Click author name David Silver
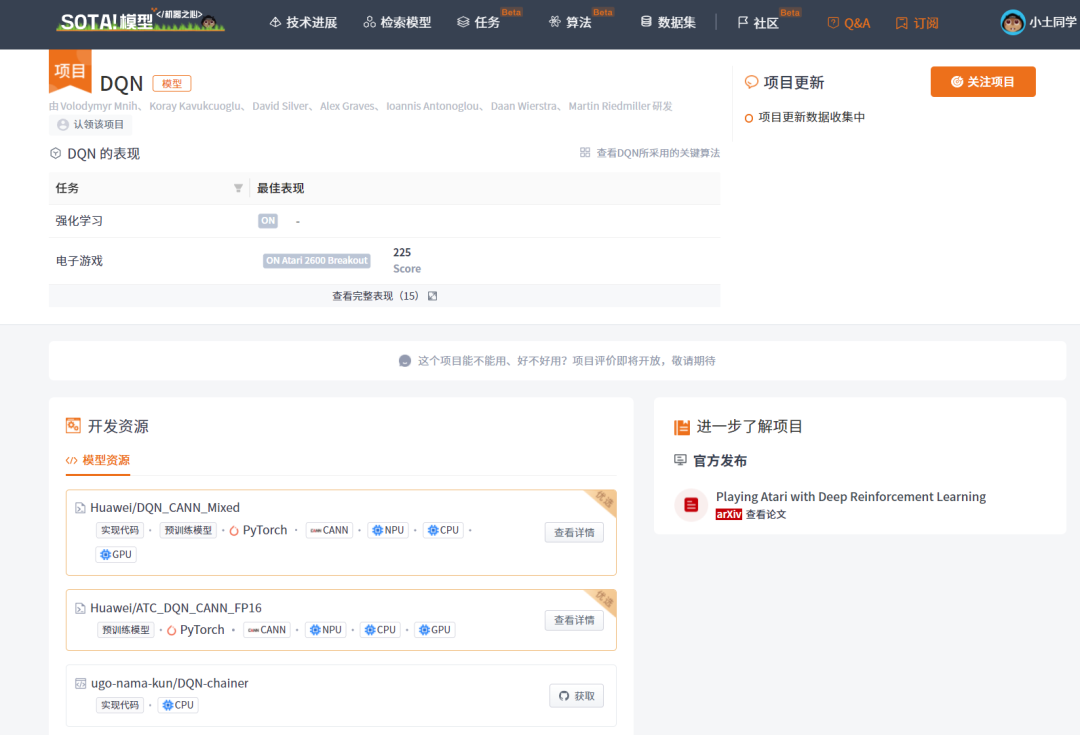 280,106
